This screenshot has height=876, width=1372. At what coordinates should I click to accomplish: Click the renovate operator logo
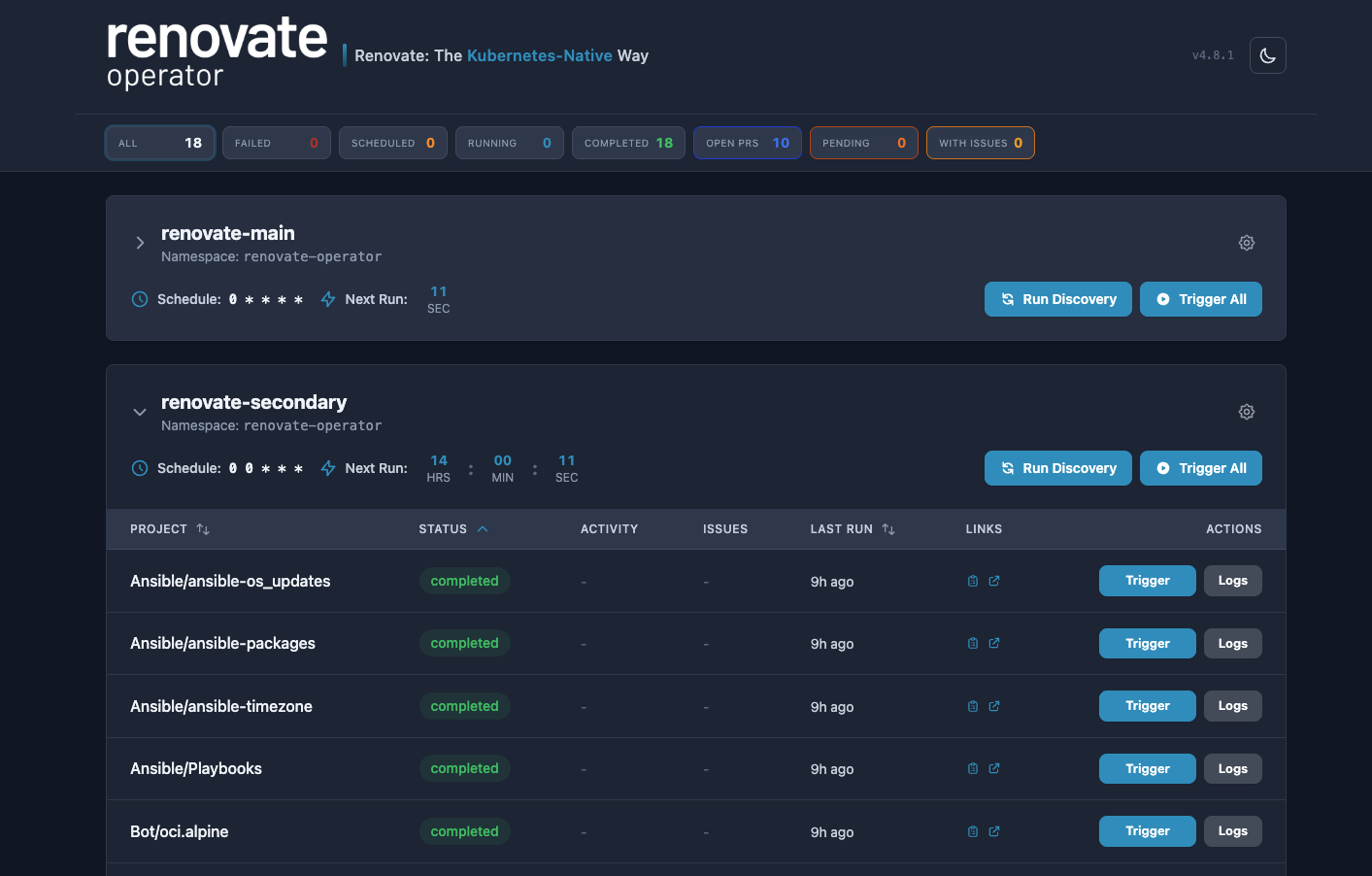(x=217, y=54)
